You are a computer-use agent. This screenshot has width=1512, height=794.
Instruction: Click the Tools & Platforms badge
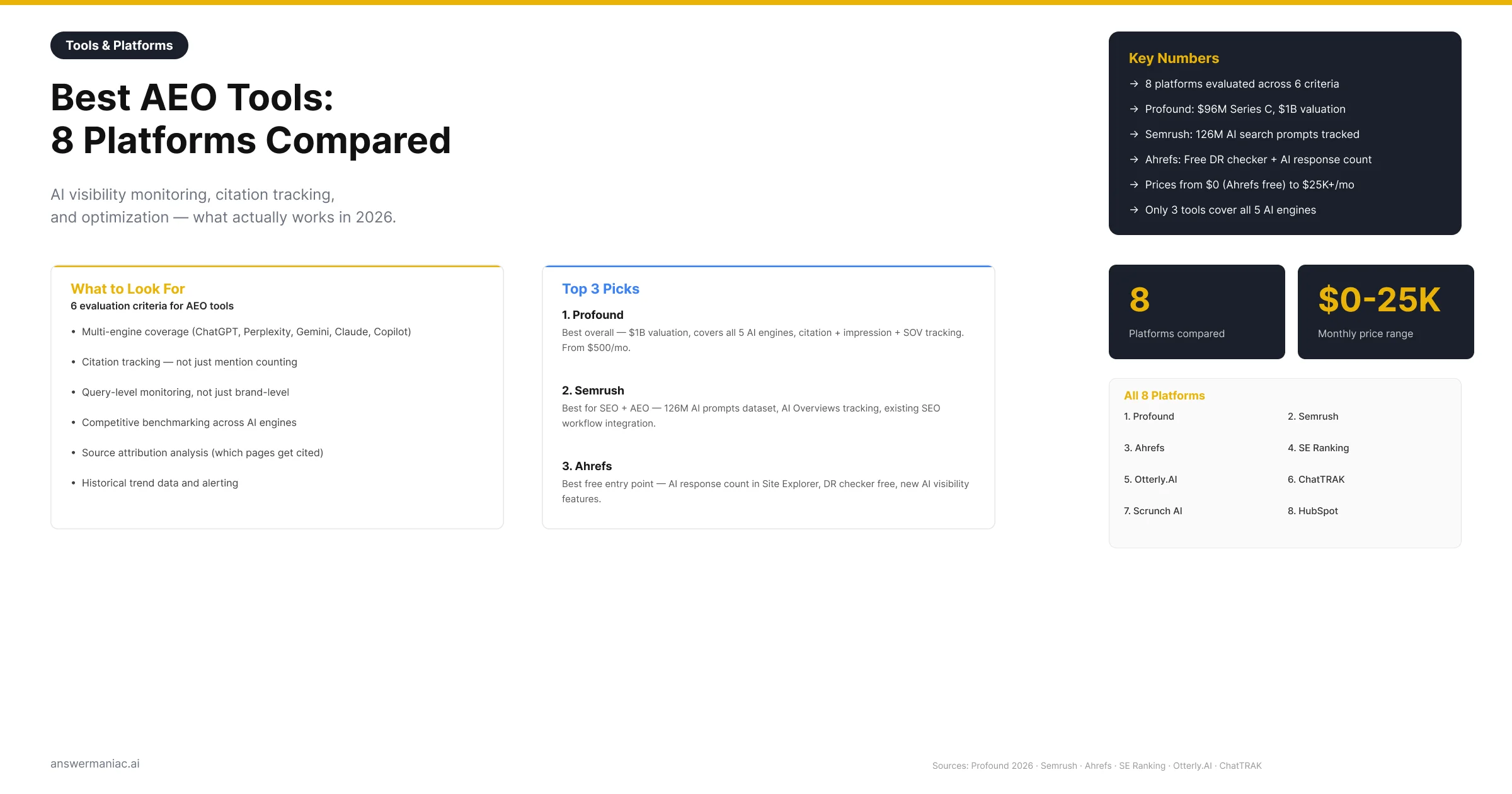pyautogui.click(x=119, y=45)
